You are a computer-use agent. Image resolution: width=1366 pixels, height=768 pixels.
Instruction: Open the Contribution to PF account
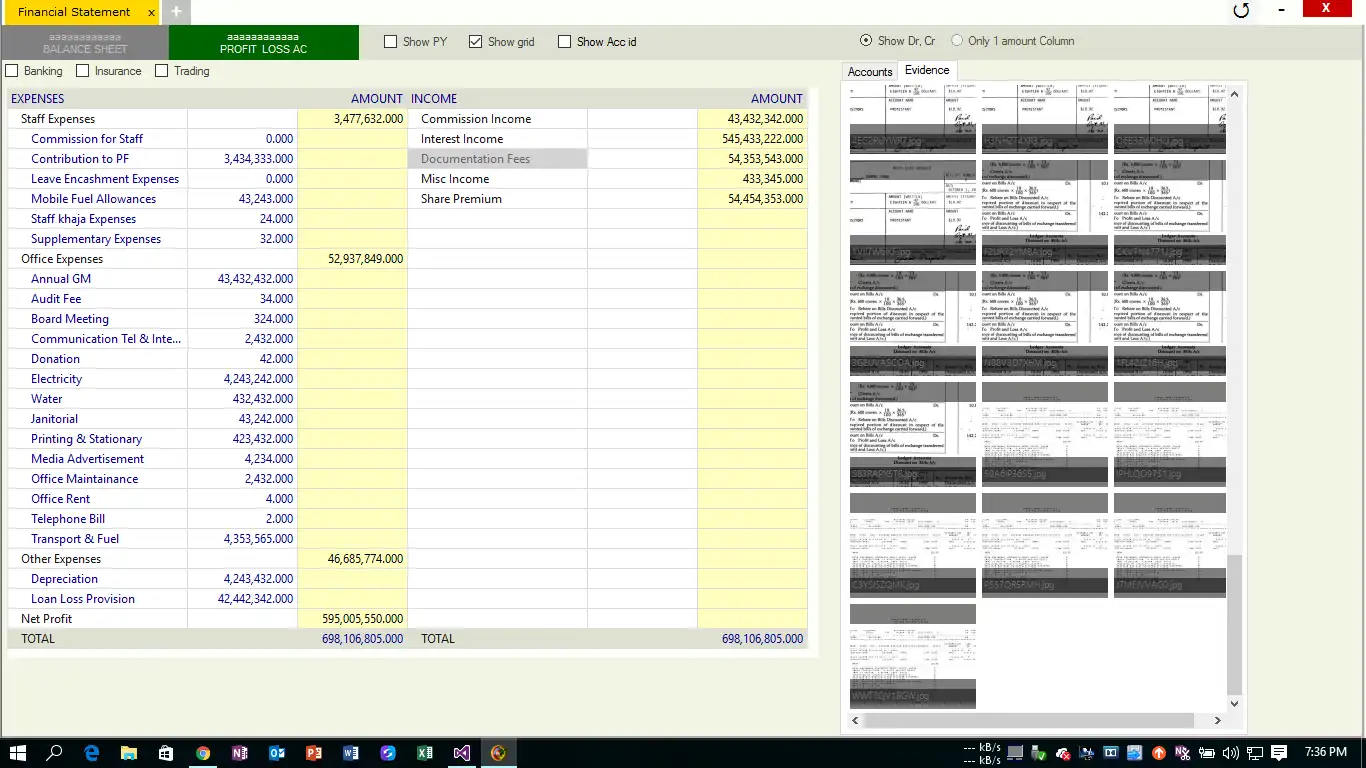[x=80, y=159]
